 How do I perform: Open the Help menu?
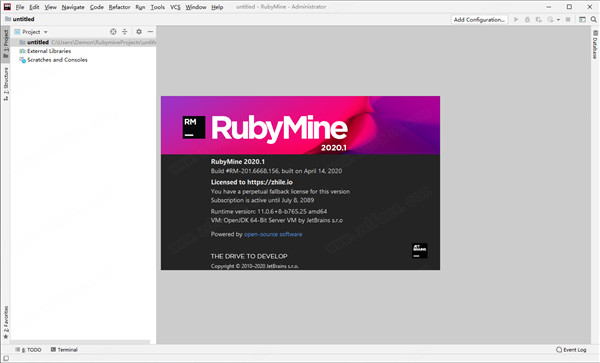(217, 7)
